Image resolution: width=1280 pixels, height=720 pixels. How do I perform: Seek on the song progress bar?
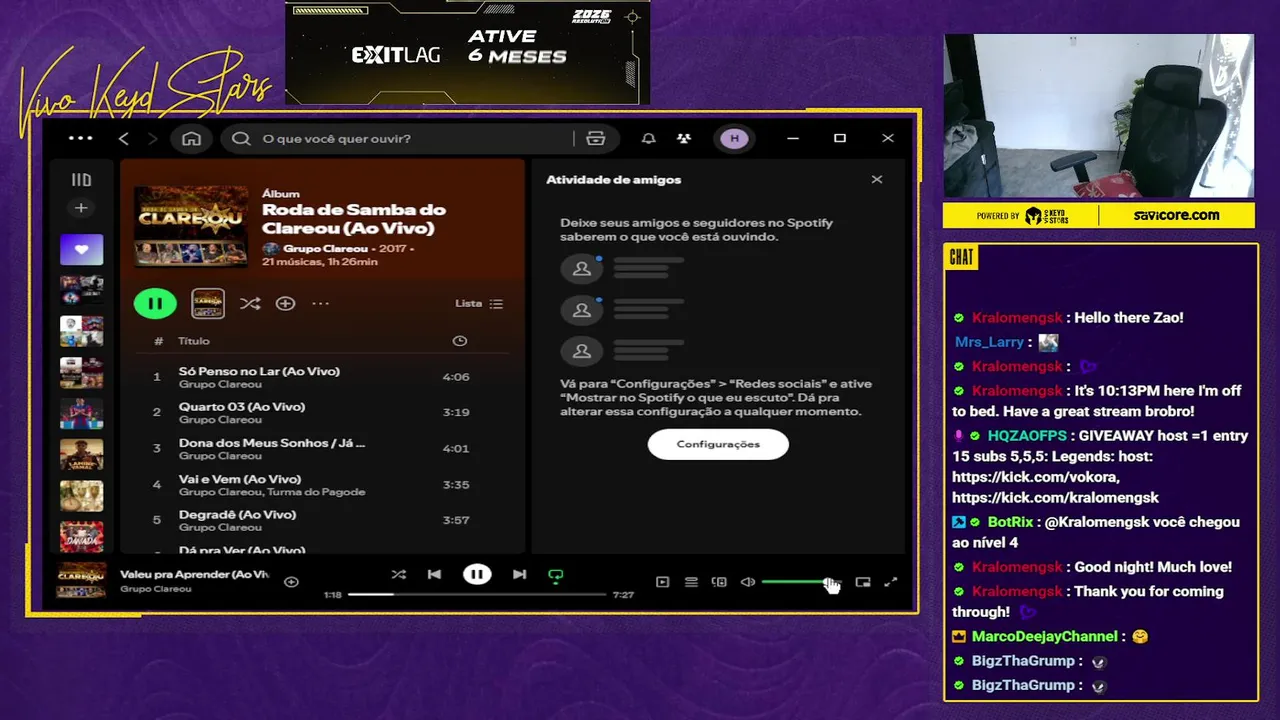point(477,594)
